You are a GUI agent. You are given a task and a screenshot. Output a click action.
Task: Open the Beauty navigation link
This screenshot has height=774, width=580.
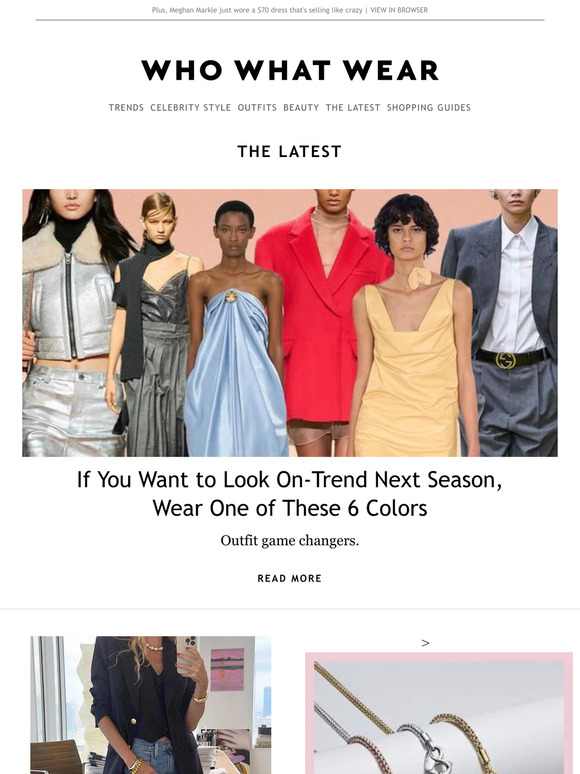pyautogui.click(x=301, y=108)
